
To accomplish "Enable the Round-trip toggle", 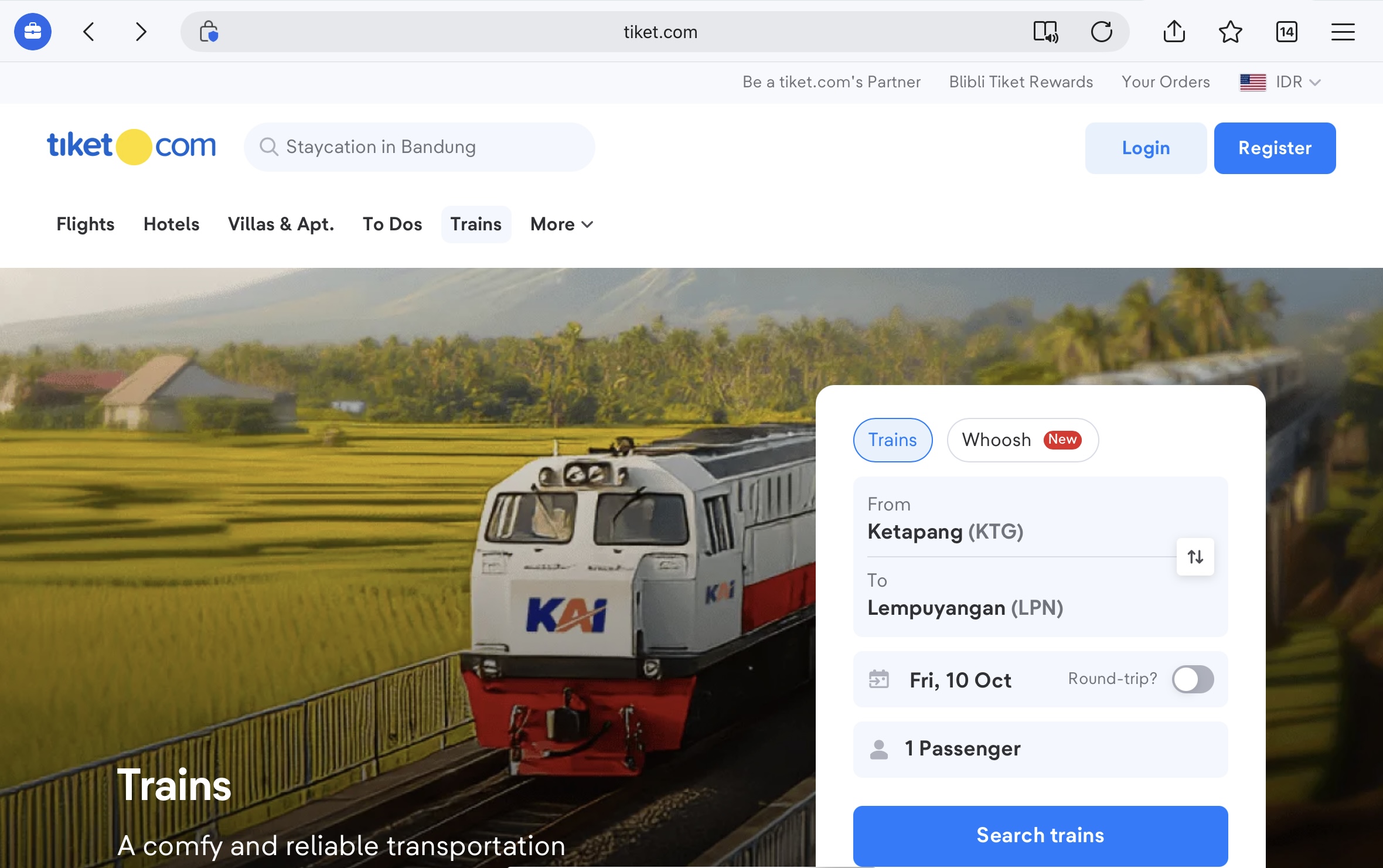I will [x=1193, y=679].
